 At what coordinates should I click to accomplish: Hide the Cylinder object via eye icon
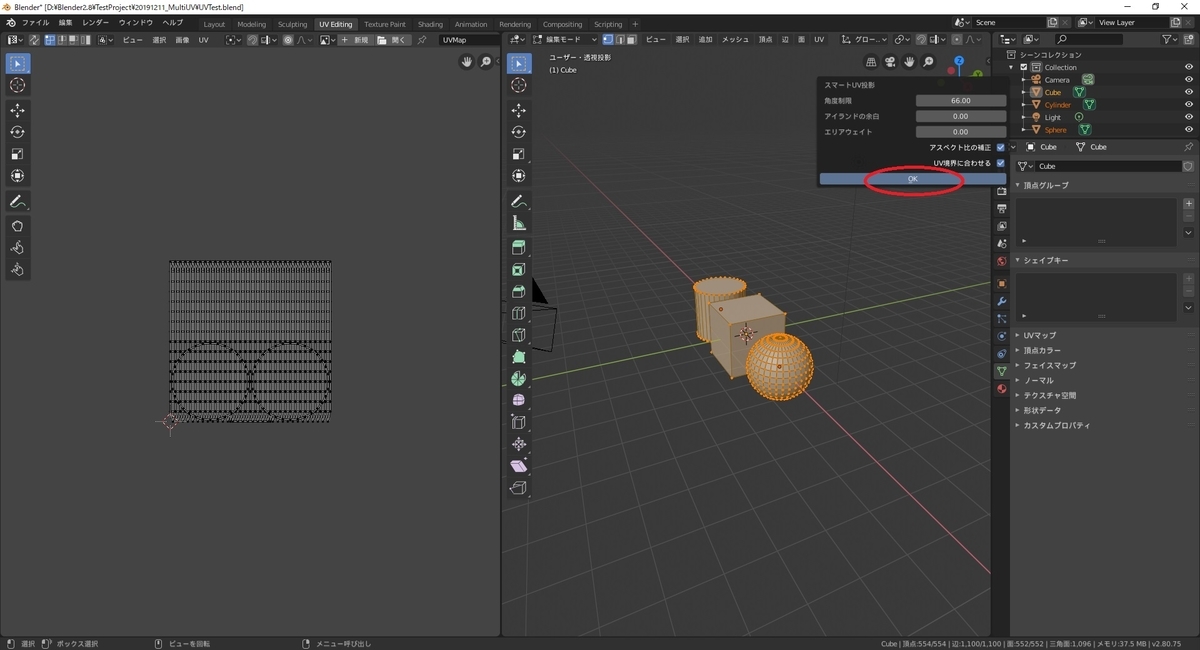tap(1189, 104)
